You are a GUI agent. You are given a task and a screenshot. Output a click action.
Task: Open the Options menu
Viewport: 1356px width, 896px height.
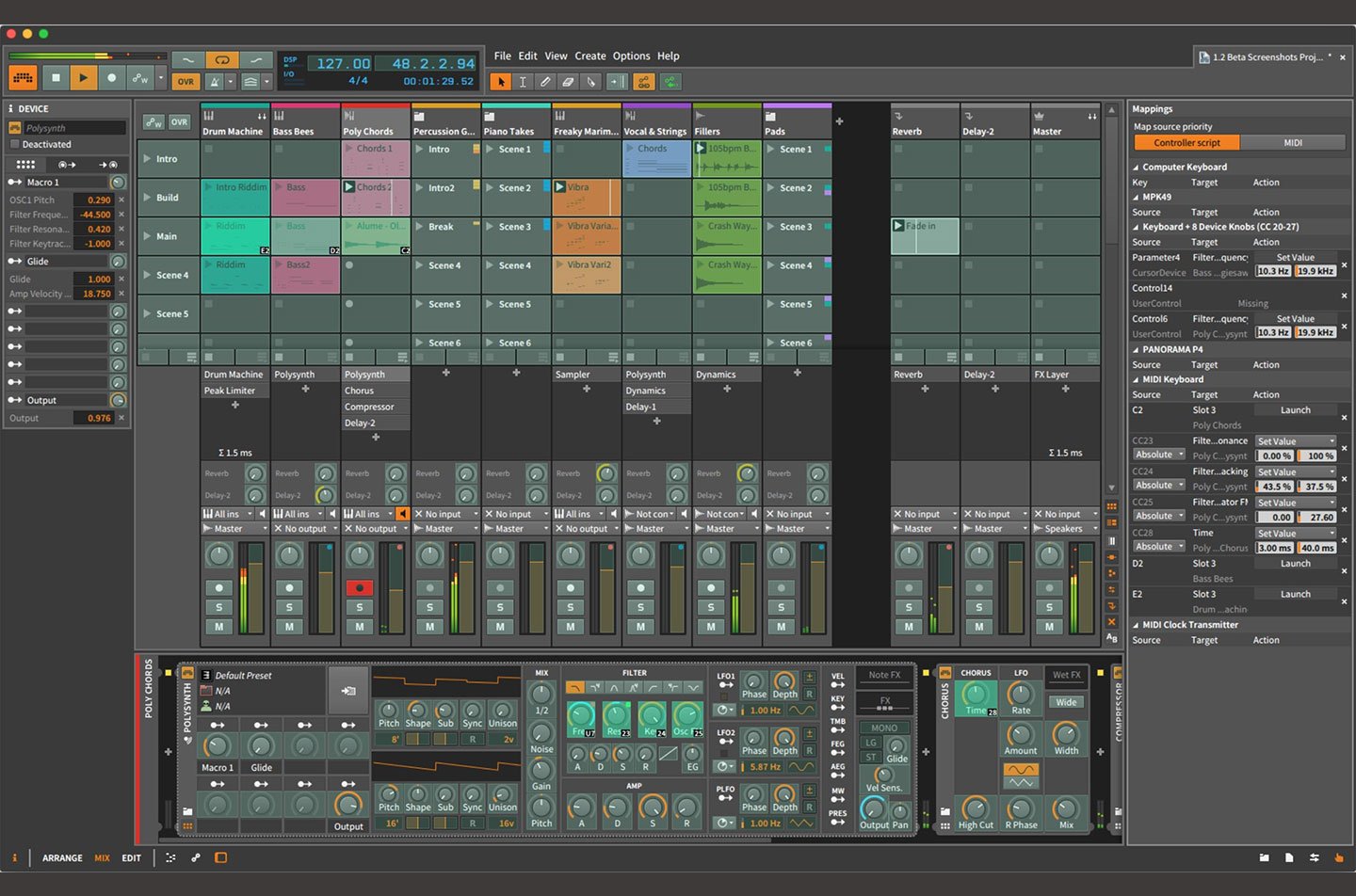tap(631, 56)
